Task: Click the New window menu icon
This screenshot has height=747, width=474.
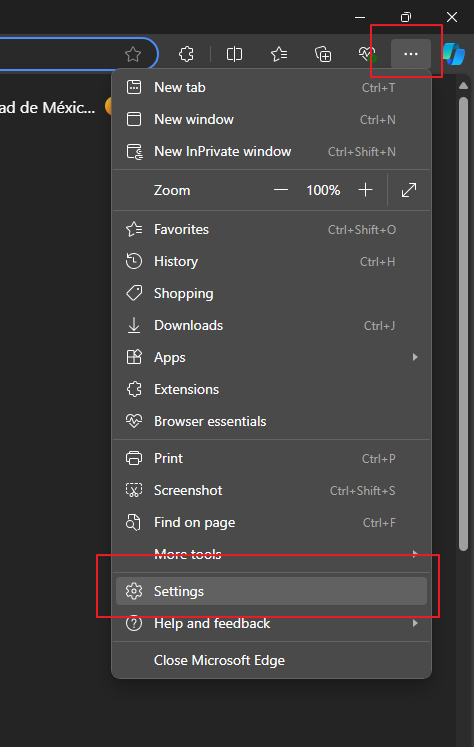Action: click(134, 119)
